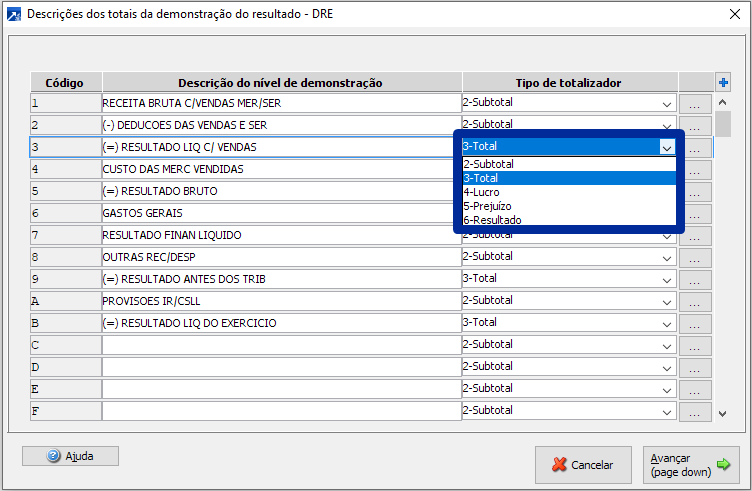
Task: Click the blue plus add-row icon
Action: pos(723,82)
